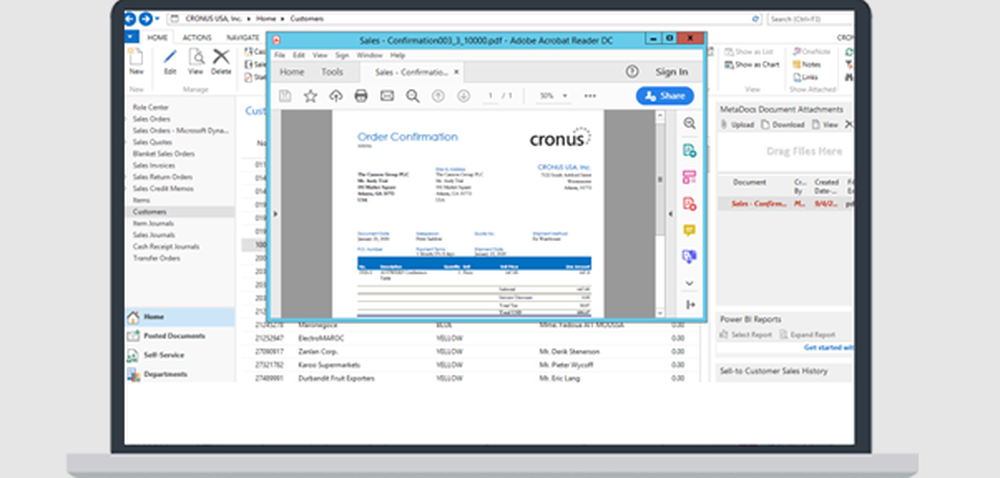Go back with the blue back arrow

130,19
